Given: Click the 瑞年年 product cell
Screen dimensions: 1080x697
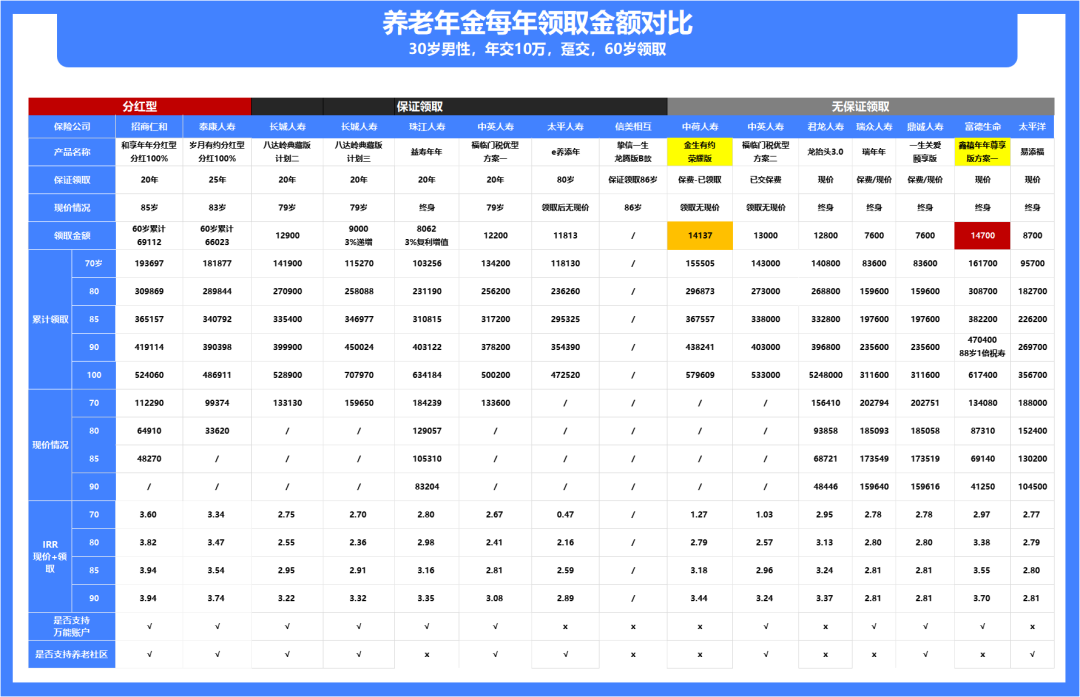Looking at the screenshot, I should [x=874, y=152].
